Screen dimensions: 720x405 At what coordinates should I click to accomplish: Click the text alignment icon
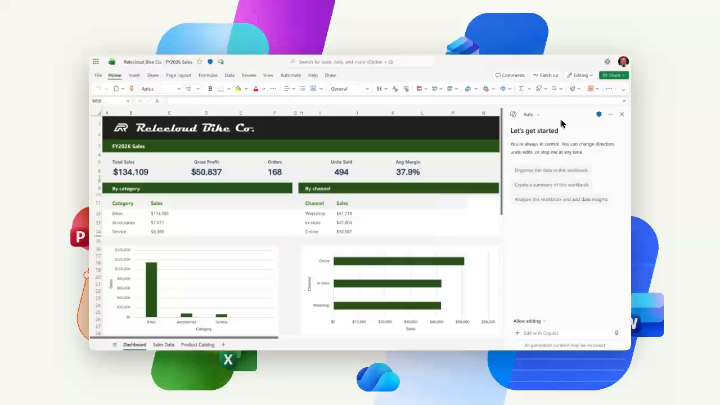pyautogui.click(x=287, y=89)
